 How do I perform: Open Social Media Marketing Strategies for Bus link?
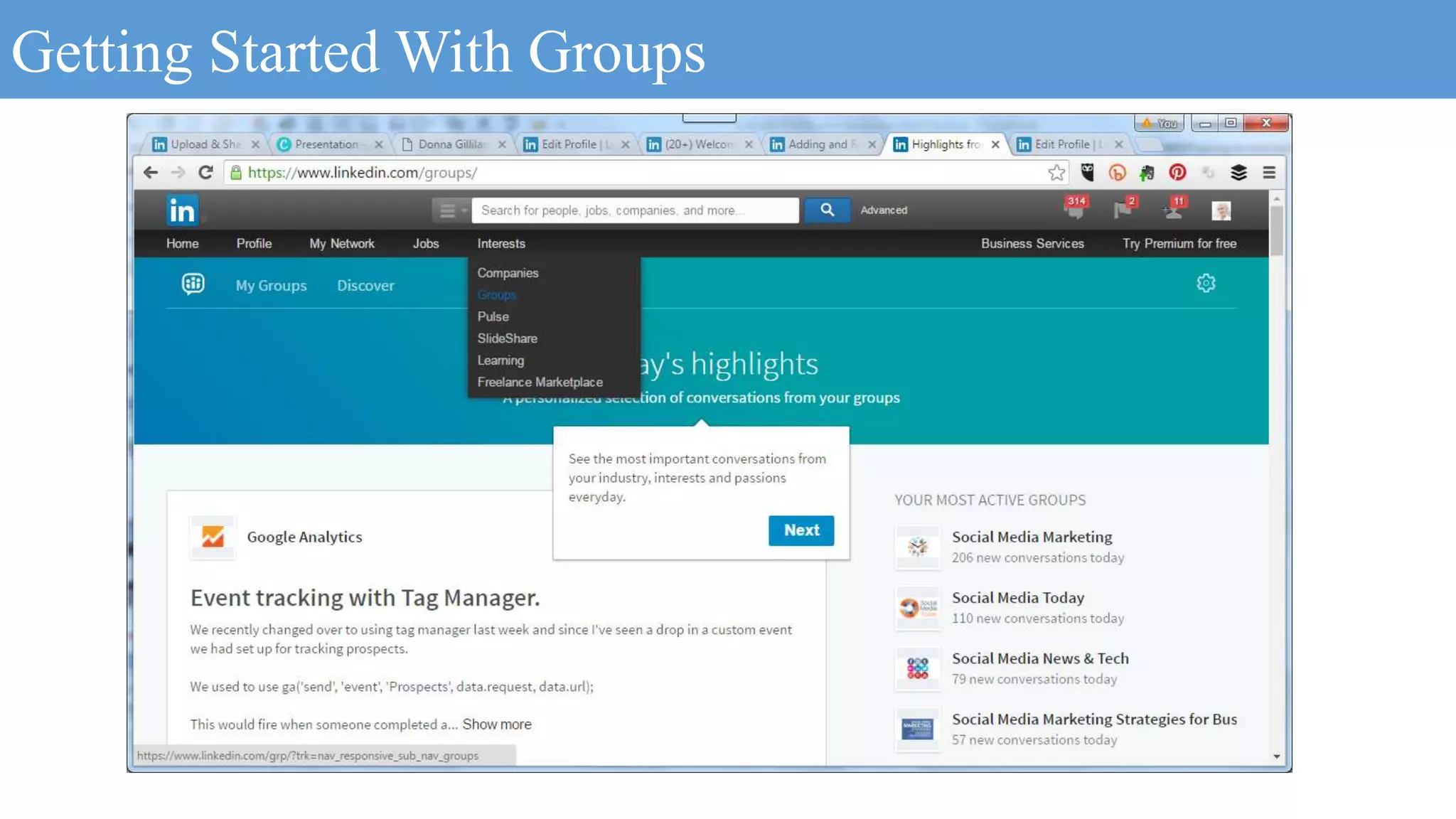coord(1094,719)
